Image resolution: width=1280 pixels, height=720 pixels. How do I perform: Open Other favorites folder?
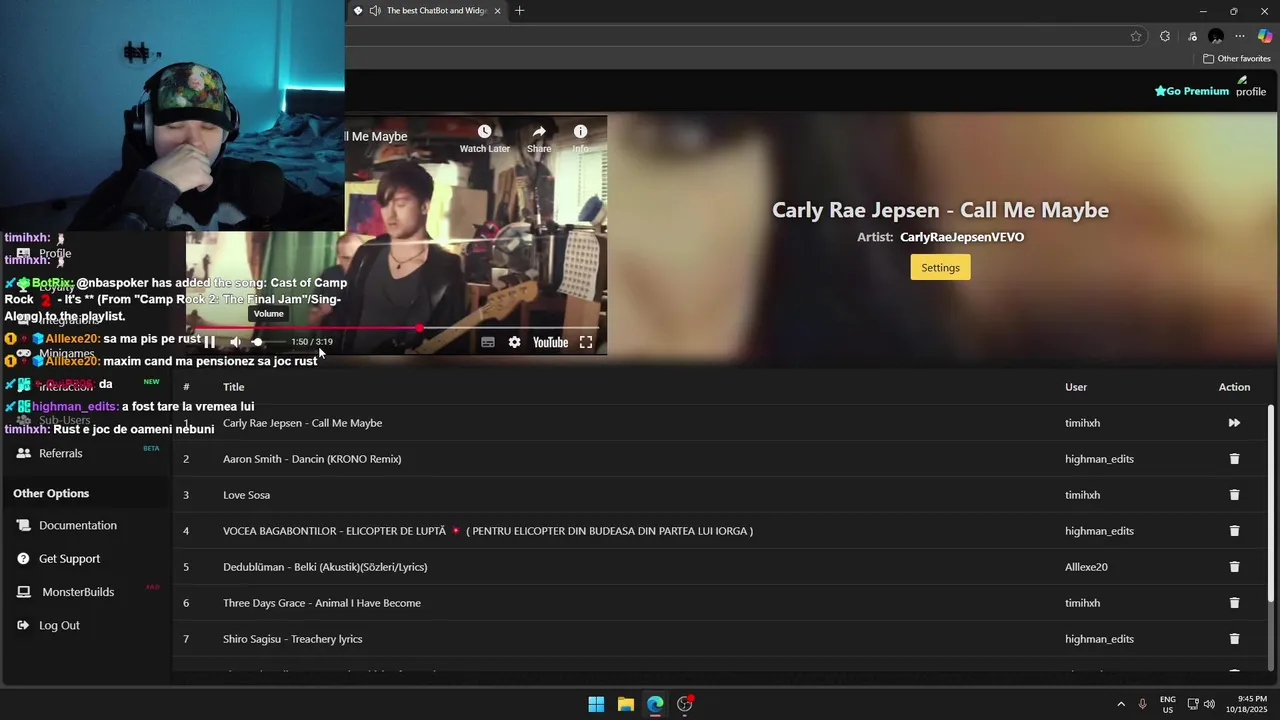pyautogui.click(x=1237, y=59)
